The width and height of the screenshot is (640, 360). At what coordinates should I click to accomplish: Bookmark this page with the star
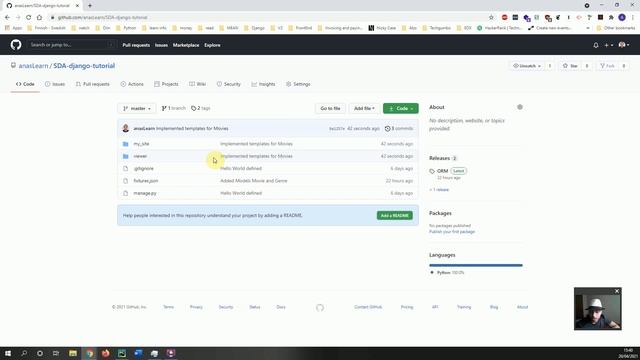coord(491,18)
